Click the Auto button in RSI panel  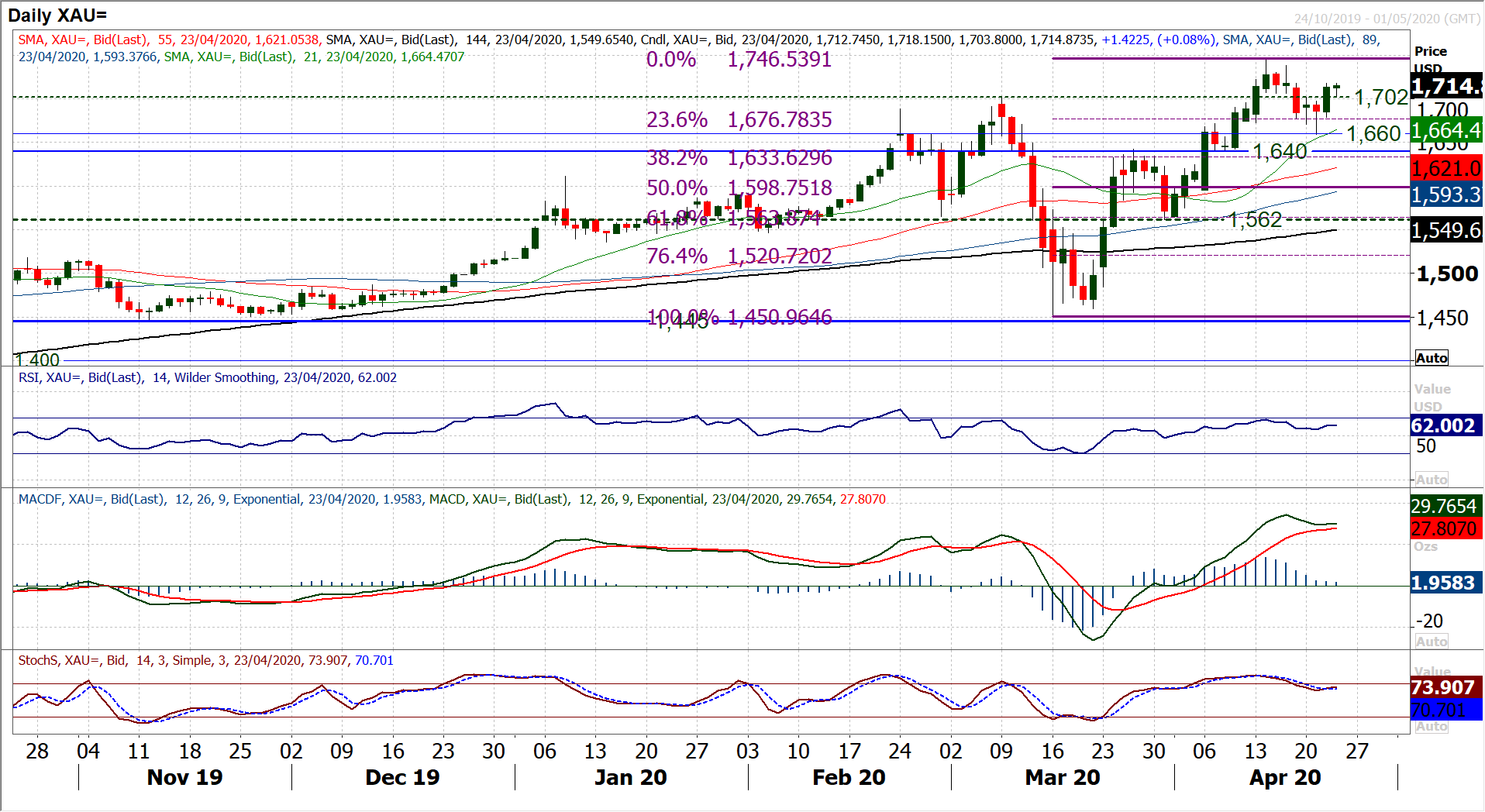click(x=1432, y=480)
